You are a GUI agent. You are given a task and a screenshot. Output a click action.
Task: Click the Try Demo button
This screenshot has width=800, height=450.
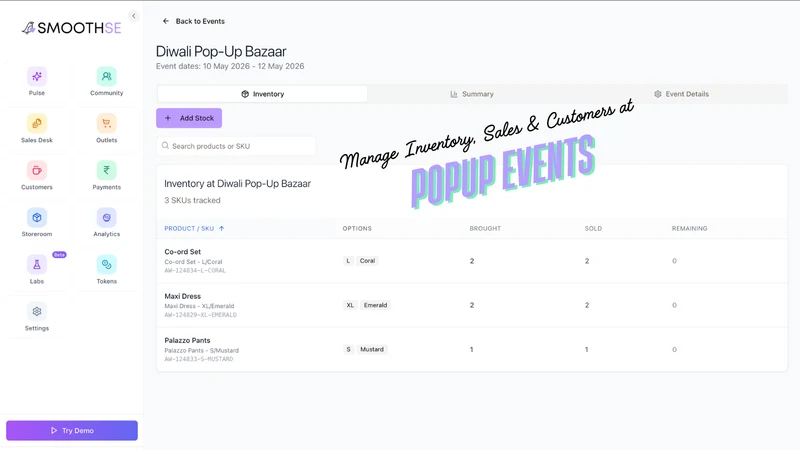72,431
